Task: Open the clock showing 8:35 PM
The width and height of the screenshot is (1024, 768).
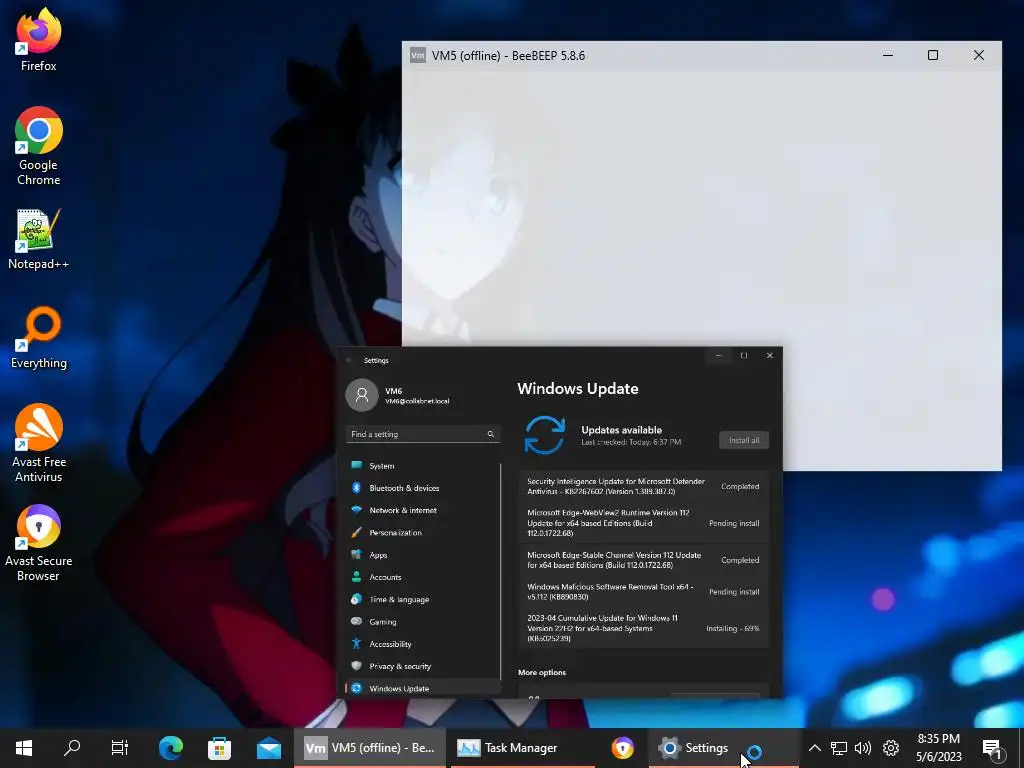Action: pos(938,748)
